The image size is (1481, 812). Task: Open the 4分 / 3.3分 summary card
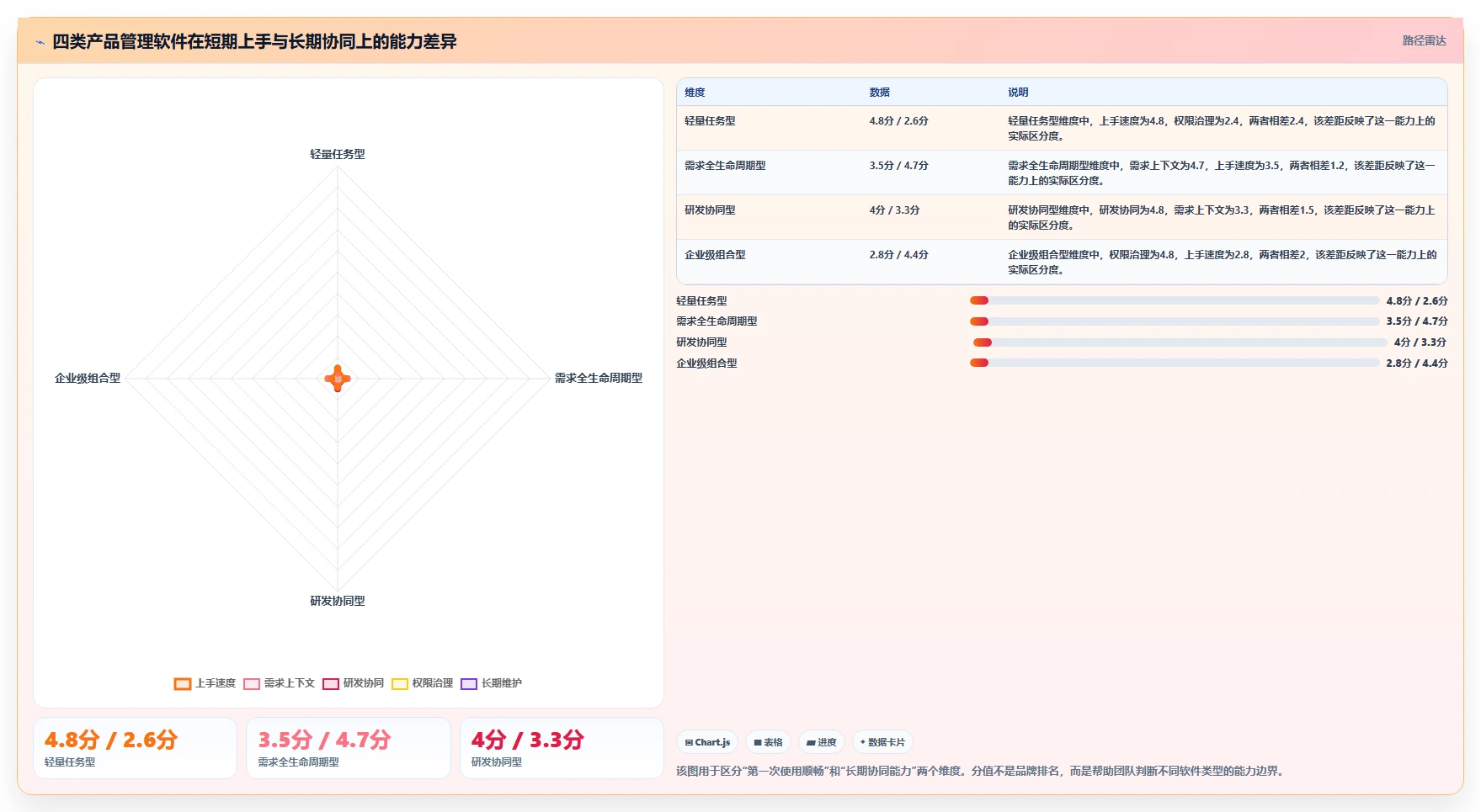coord(562,748)
